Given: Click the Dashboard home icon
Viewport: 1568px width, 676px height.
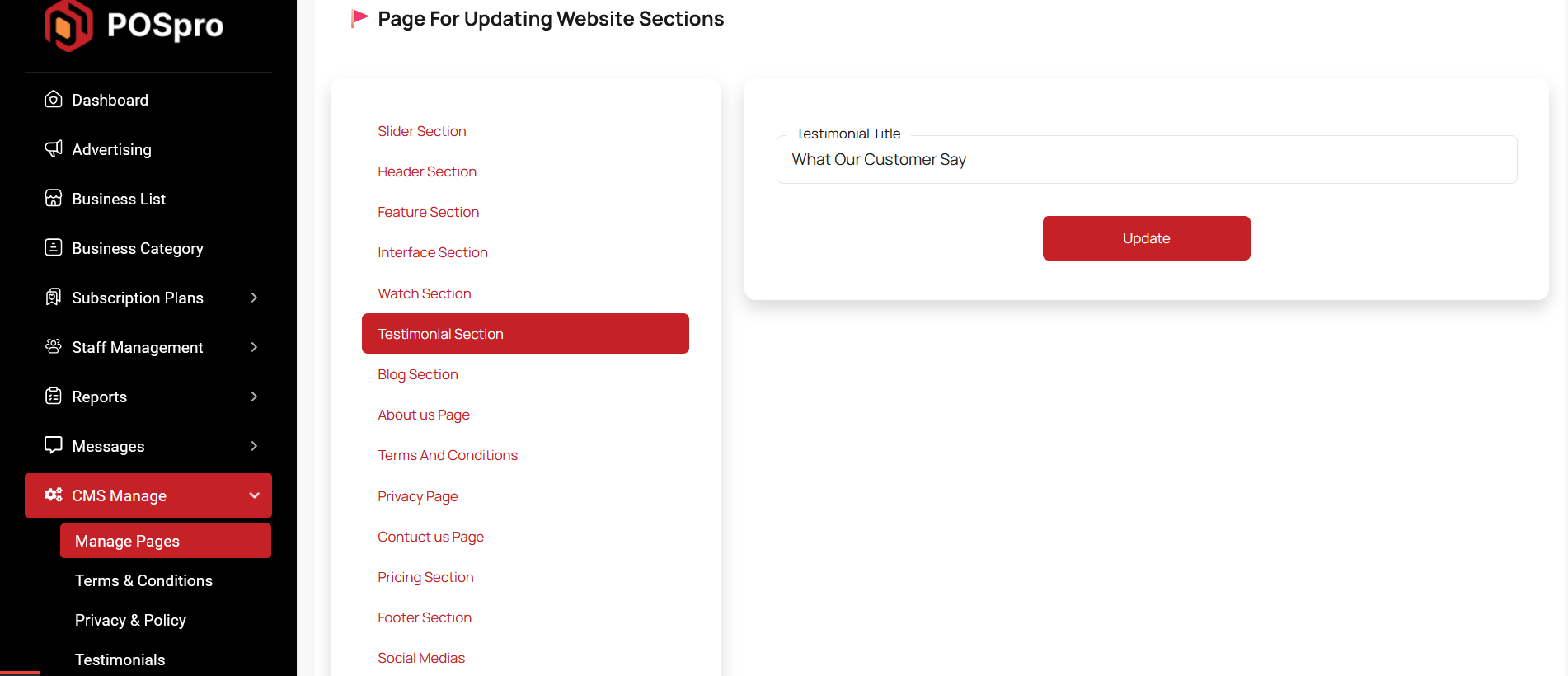Looking at the screenshot, I should coord(54,100).
